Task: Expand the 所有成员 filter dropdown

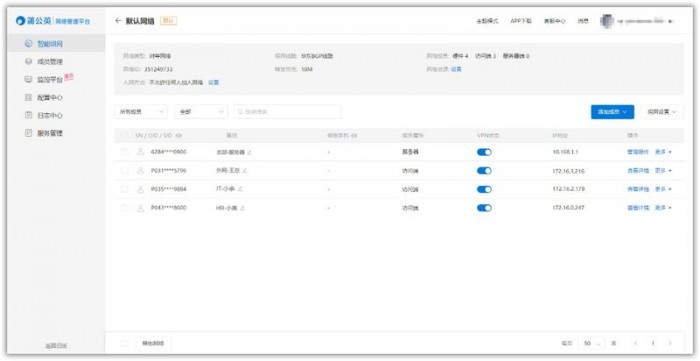Action: (141, 112)
